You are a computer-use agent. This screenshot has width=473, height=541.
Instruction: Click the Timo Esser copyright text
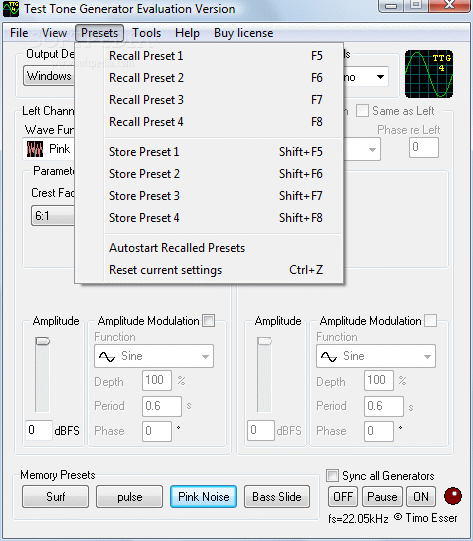[426, 518]
